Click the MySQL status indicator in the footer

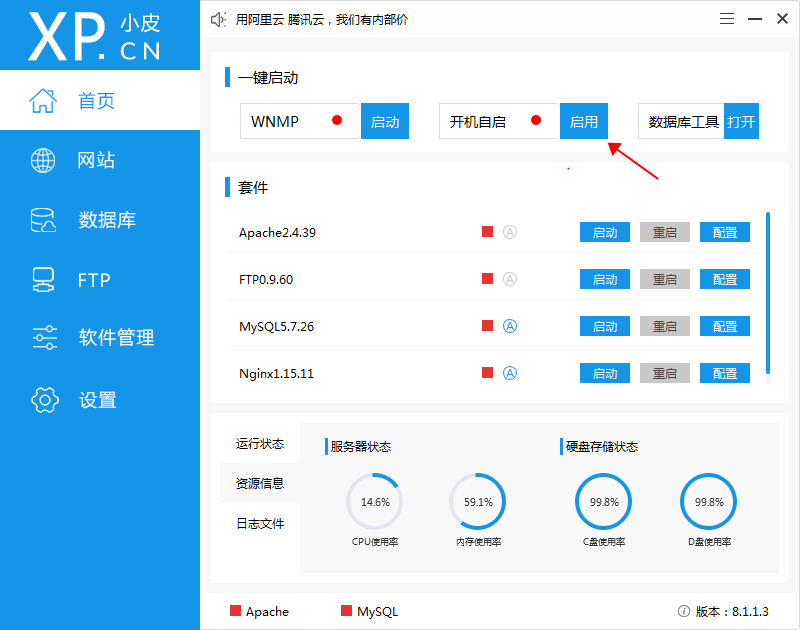coord(369,611)
